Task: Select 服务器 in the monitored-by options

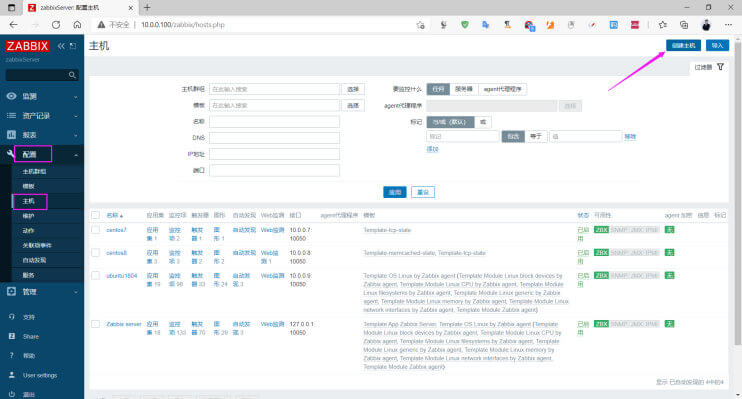Action: coord(464,89)
